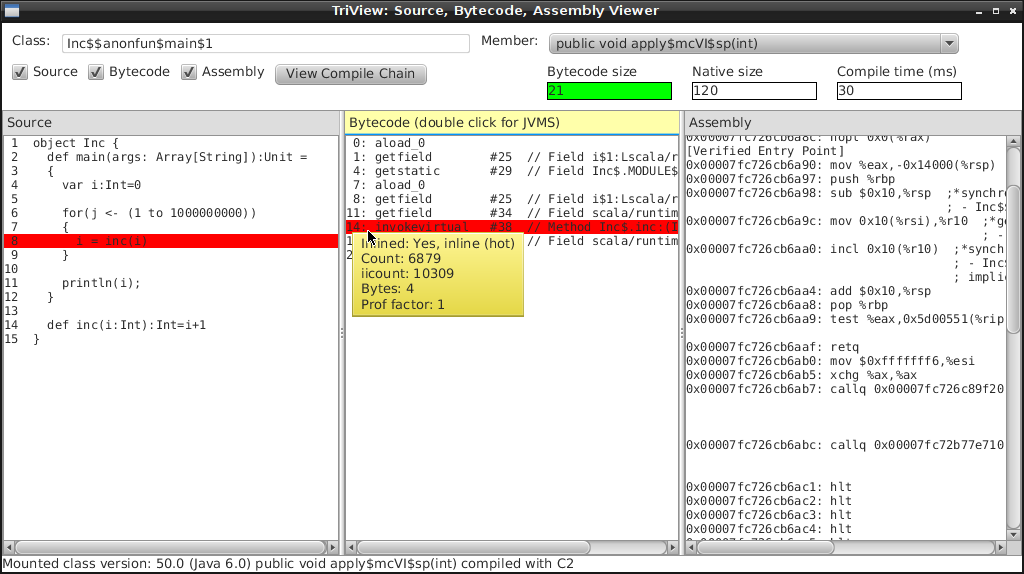
Task: Minimize the TriView window
Action: coord(979,11)
